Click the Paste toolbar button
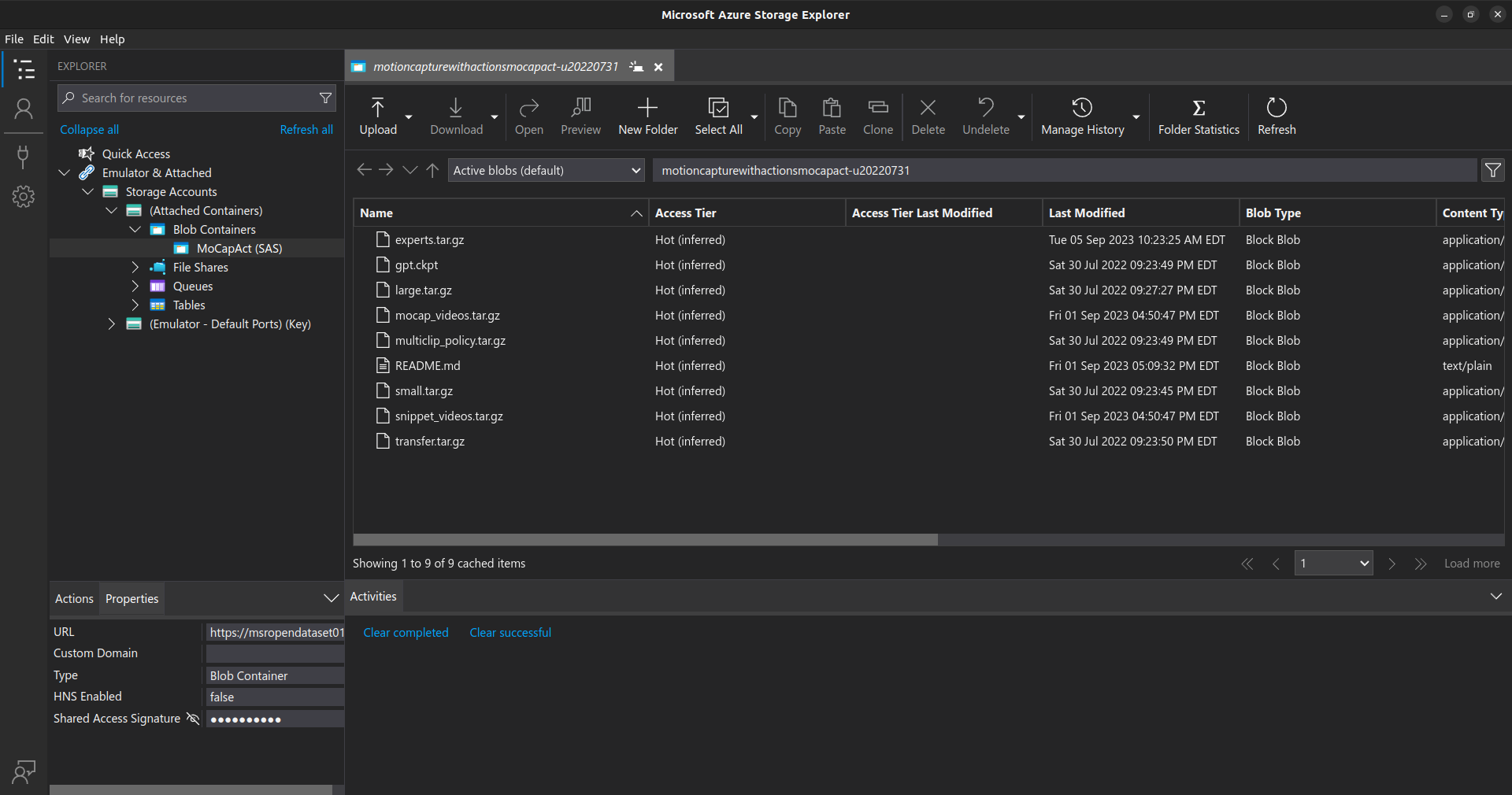Image resolution: width=1512 pixels, height=795 pixels. 832,116
